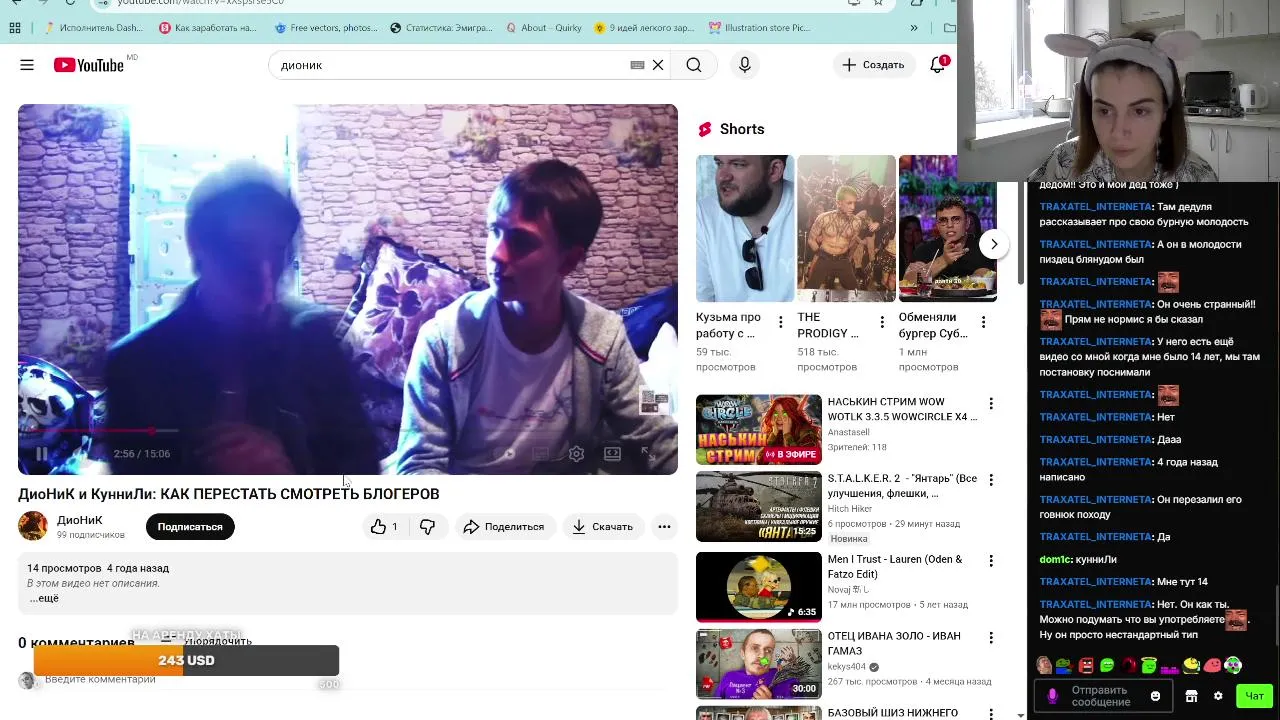Clear the search query with the X

[658, 65]
